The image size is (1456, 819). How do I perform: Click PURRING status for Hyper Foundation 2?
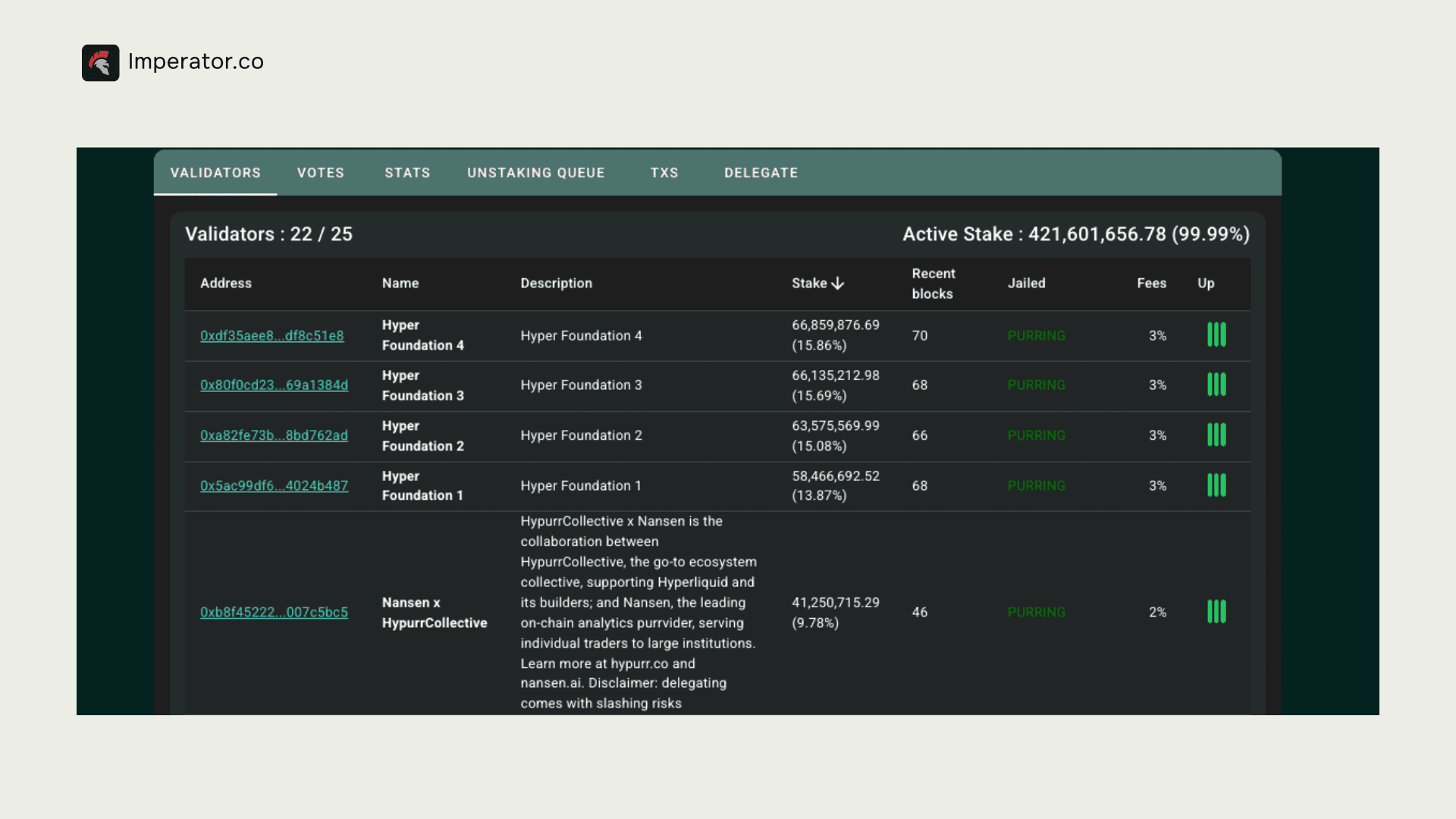1037,435
